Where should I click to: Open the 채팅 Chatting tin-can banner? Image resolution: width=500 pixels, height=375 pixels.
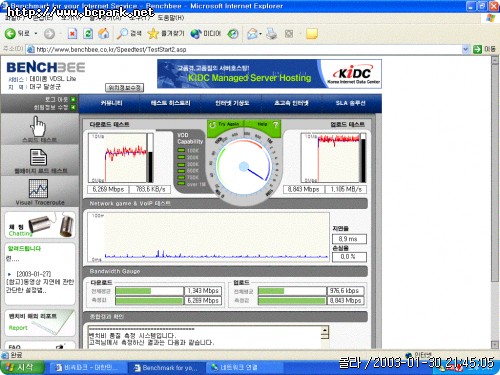click(x=40, y=225)
